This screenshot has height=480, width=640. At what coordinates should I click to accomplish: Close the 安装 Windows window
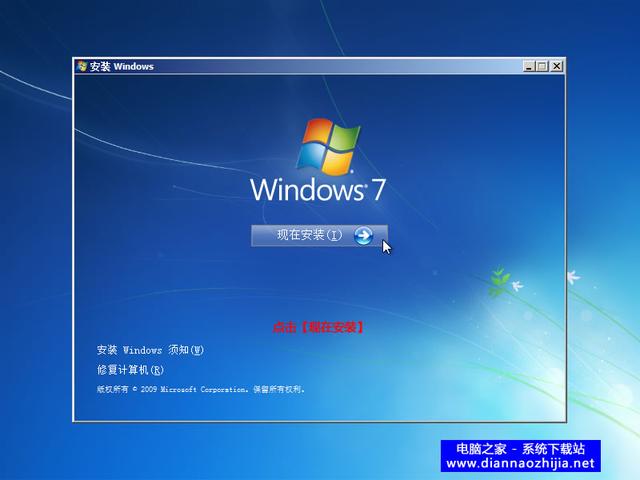click(x=556, y=66)
